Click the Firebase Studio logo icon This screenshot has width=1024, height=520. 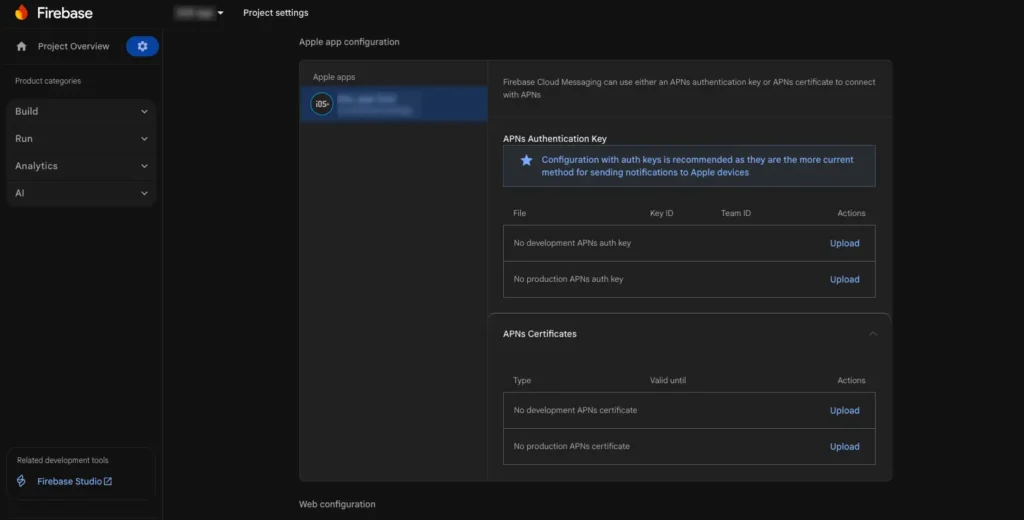pos(21,481)
